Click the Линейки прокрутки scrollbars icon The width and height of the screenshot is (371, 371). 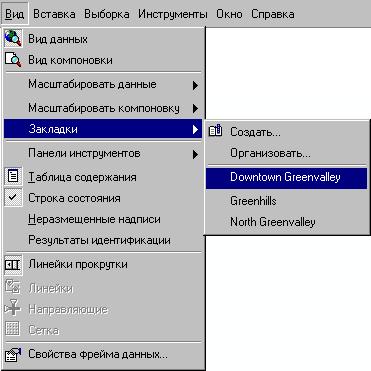tap(13, 265)
